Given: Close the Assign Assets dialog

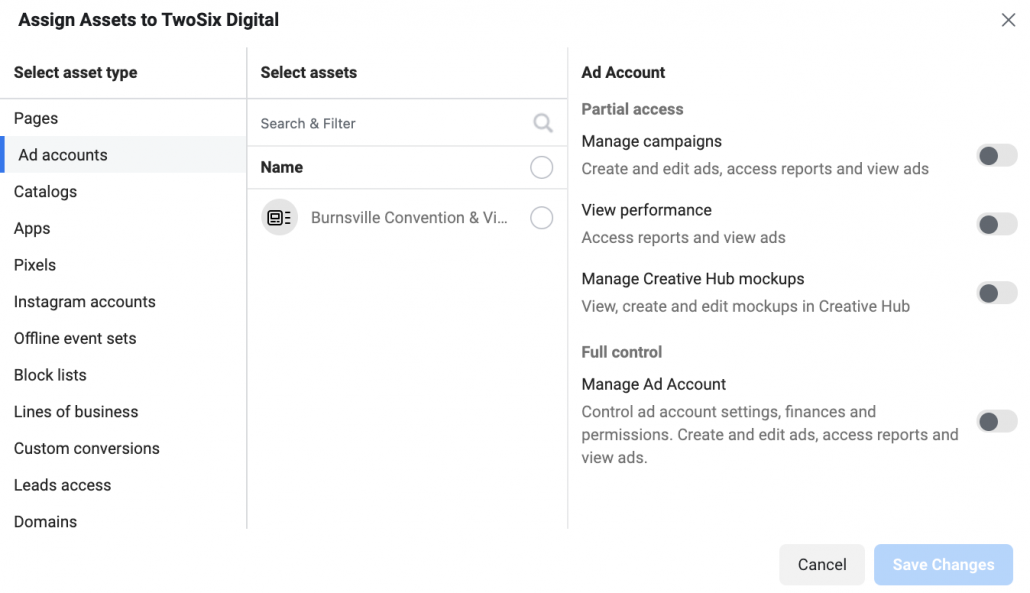Looking at the screenshot, I should click(x=1008, y=20).
